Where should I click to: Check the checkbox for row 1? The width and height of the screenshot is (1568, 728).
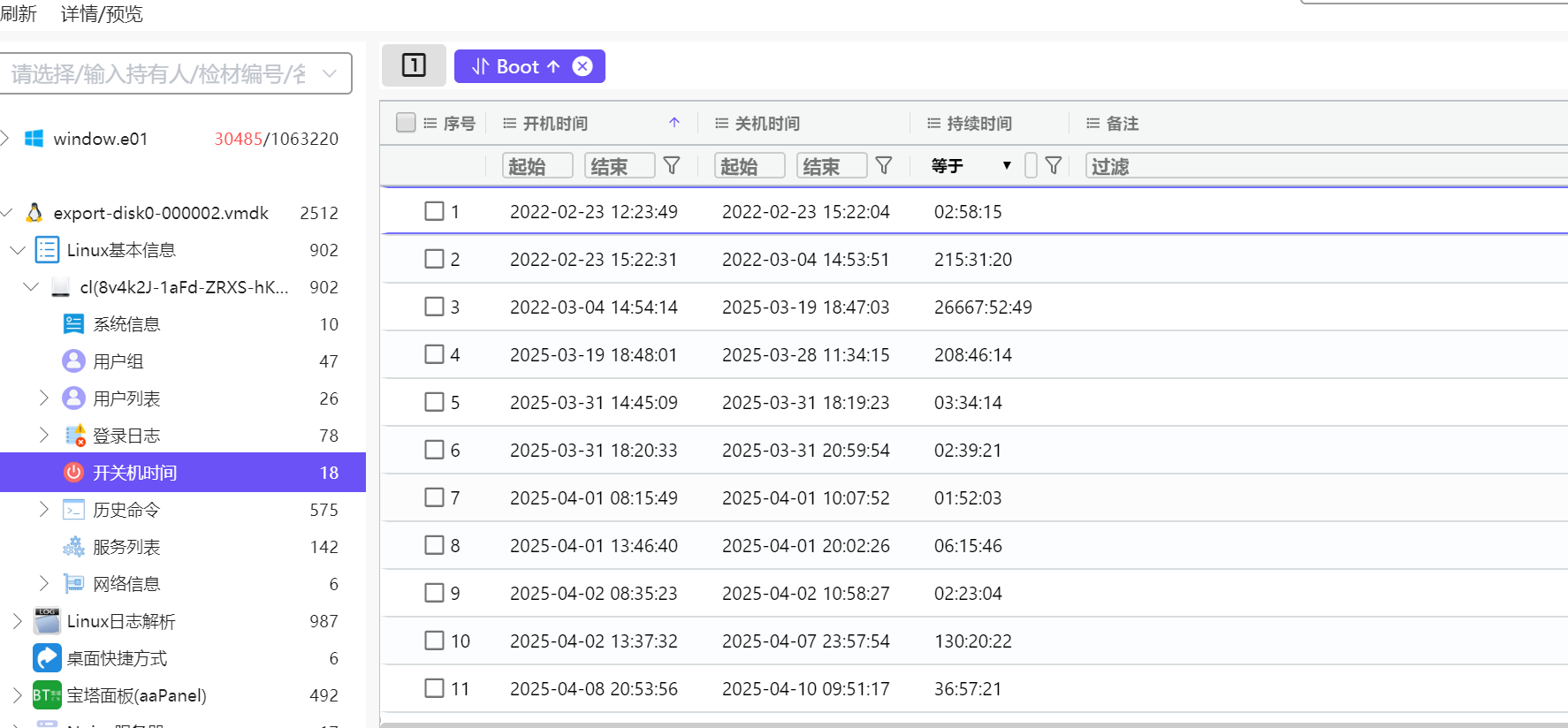point(434,211)
